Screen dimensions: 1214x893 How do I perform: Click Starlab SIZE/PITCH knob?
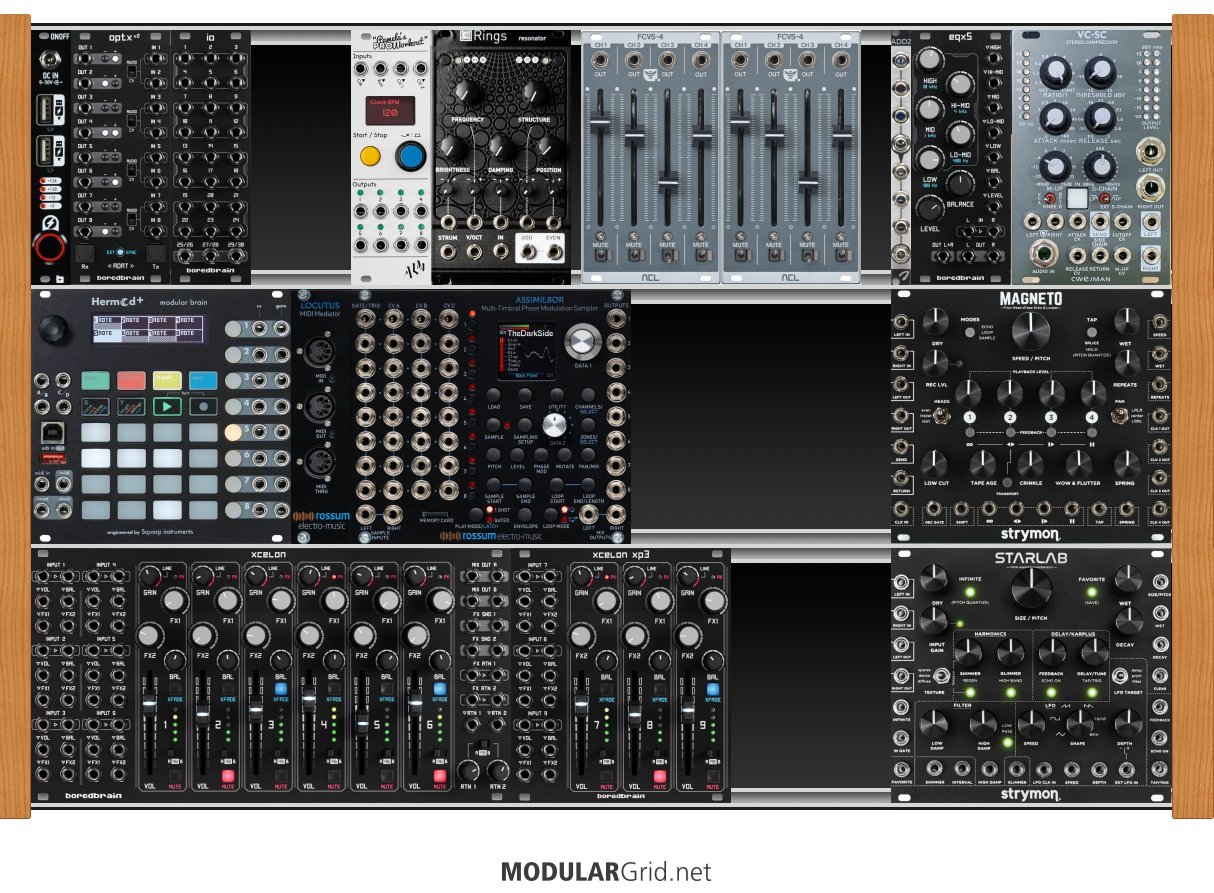(x=1031, y=588)
